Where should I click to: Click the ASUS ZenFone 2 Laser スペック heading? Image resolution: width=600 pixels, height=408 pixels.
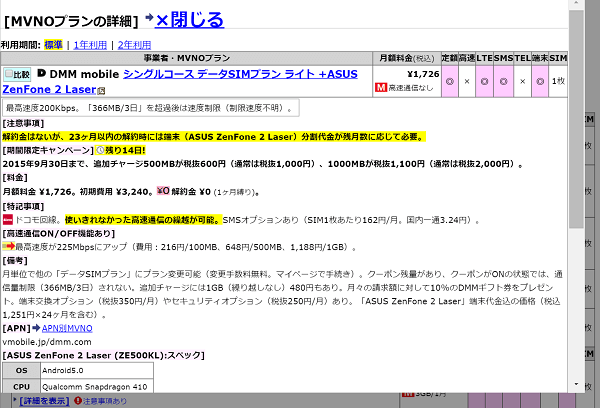(x=104, y=355)
